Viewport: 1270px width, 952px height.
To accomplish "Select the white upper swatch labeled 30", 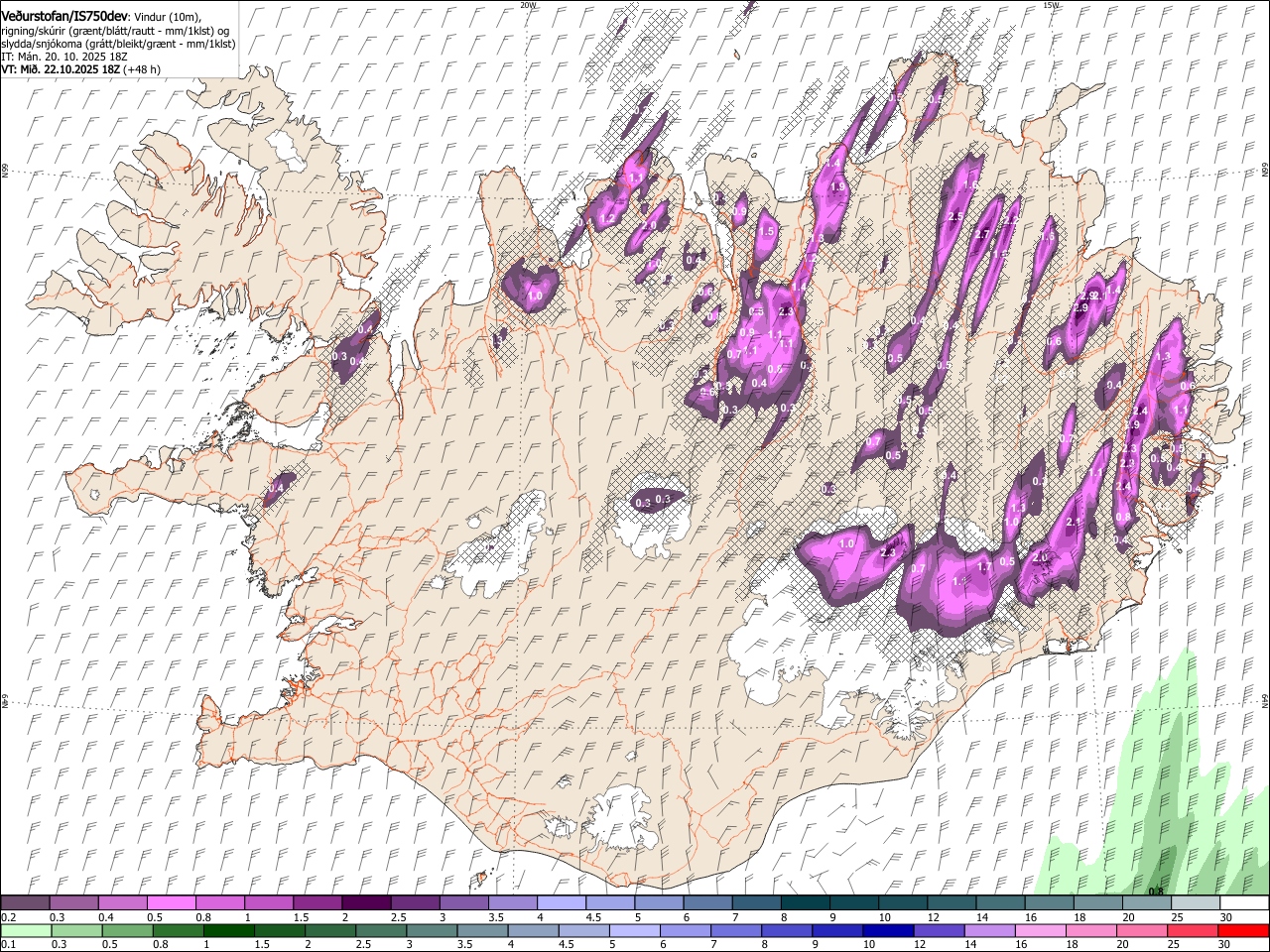I will click(x=1243, y=903).
